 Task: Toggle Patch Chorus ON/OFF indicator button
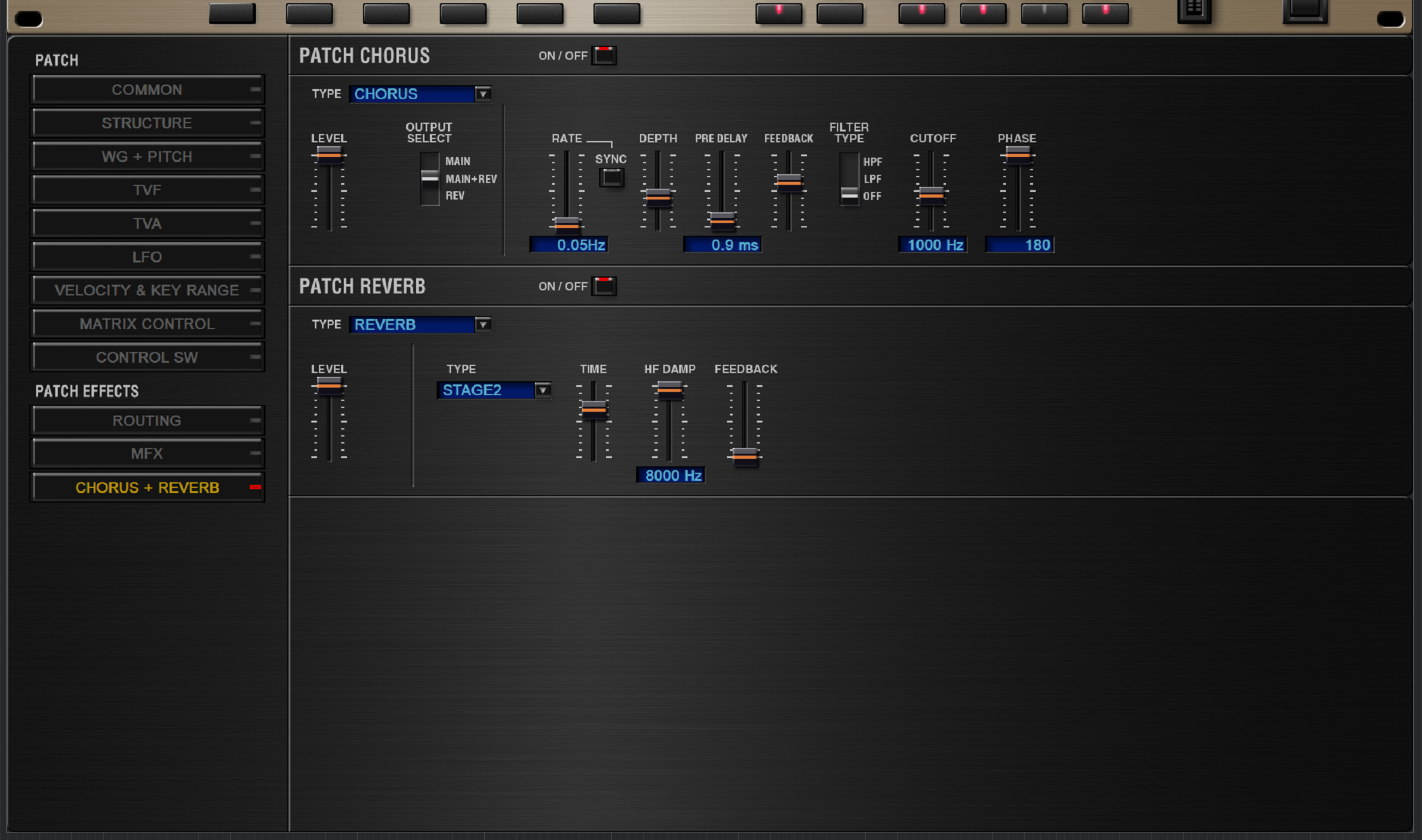(604, 55)
